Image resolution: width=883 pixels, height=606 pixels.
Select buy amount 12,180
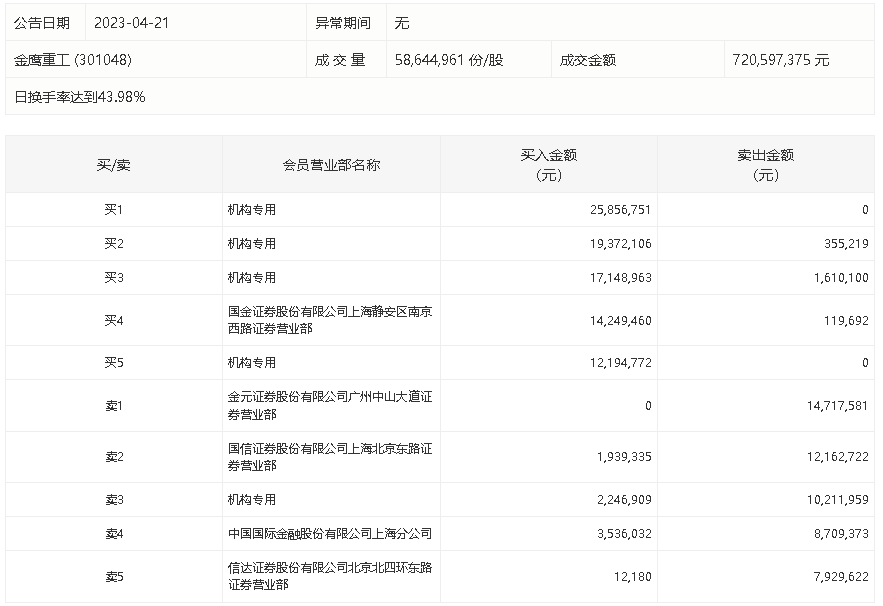pyautogui.click(x=632, y=577)
